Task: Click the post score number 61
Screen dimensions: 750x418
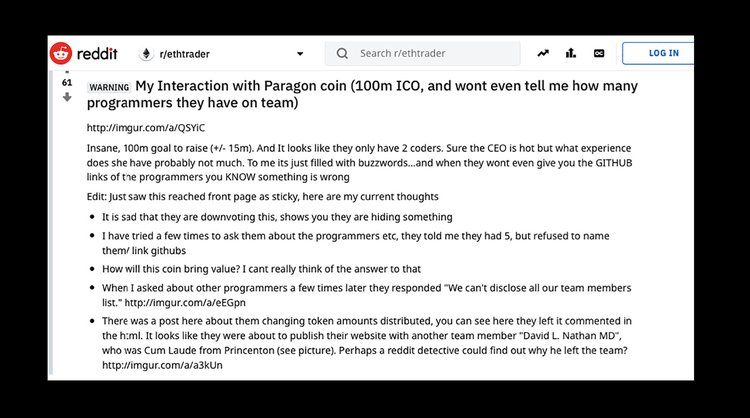Action: click(x=67, y=84)
